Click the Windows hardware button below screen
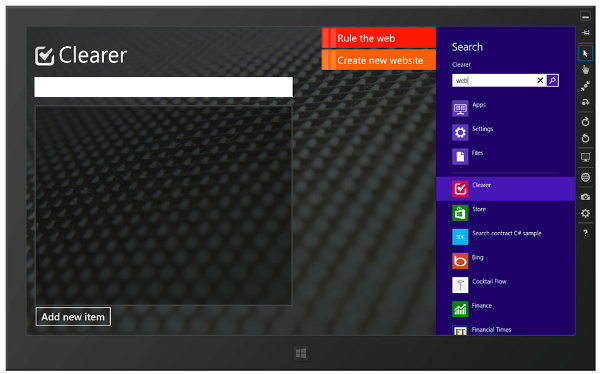This screenshot has height=374, width=600. (x=301, y=353)
